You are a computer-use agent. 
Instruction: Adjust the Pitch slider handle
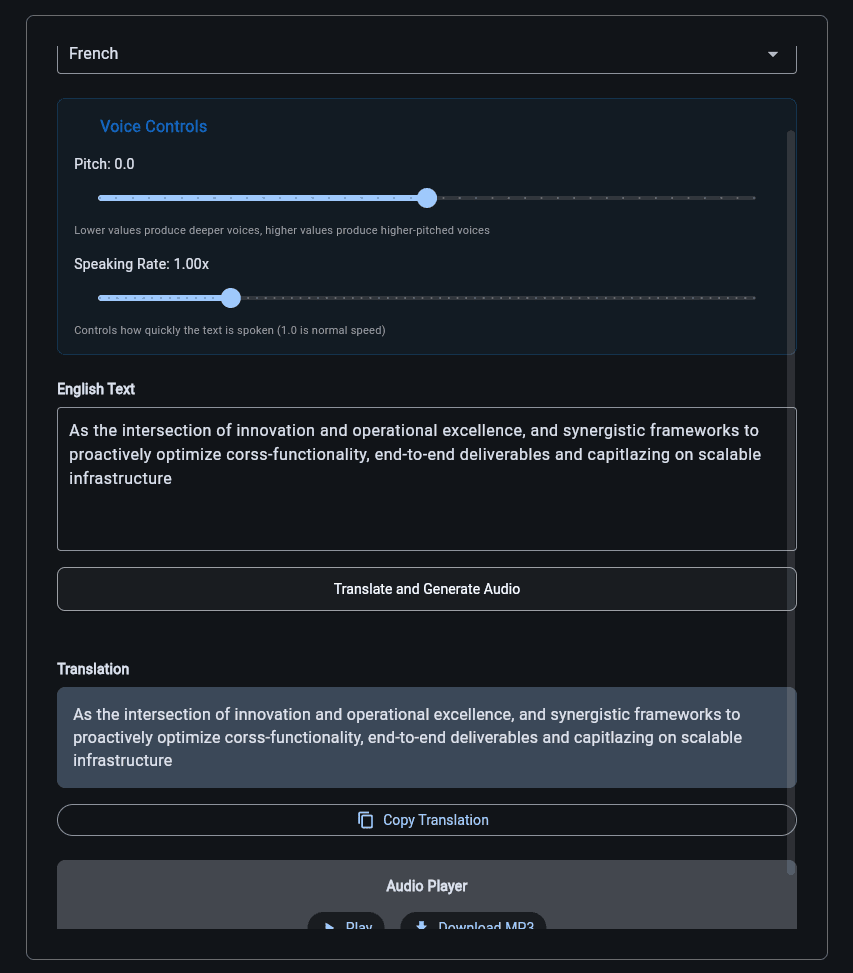(x=427, y=198)
